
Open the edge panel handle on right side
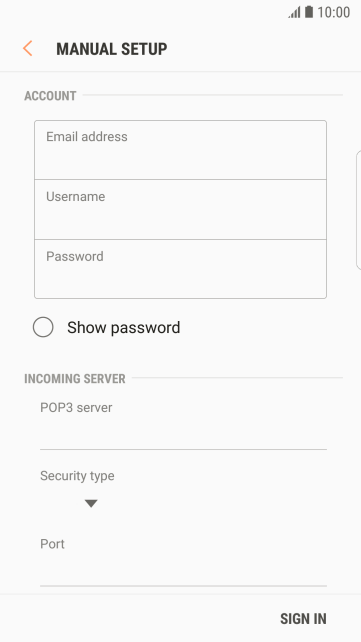coord(359,210)
